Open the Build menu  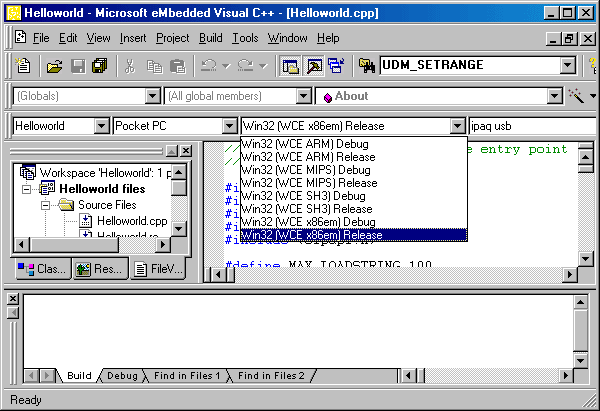coord(210,38)
